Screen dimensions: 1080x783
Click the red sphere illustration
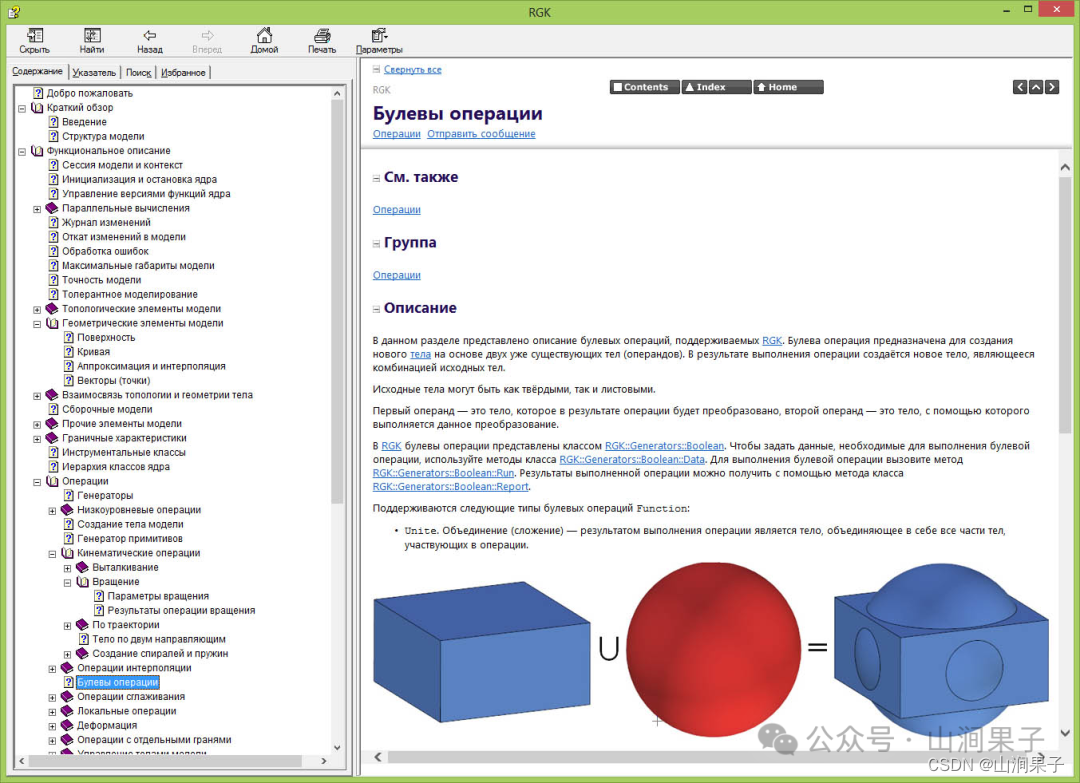click(x=713, y=649)
